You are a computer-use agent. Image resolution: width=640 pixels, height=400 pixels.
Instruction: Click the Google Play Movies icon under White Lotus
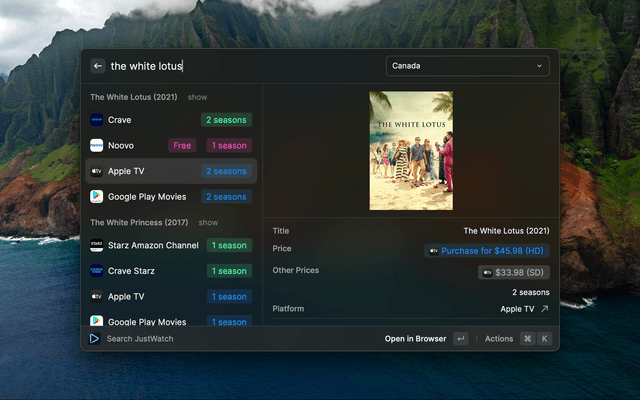tap(97, 197)
